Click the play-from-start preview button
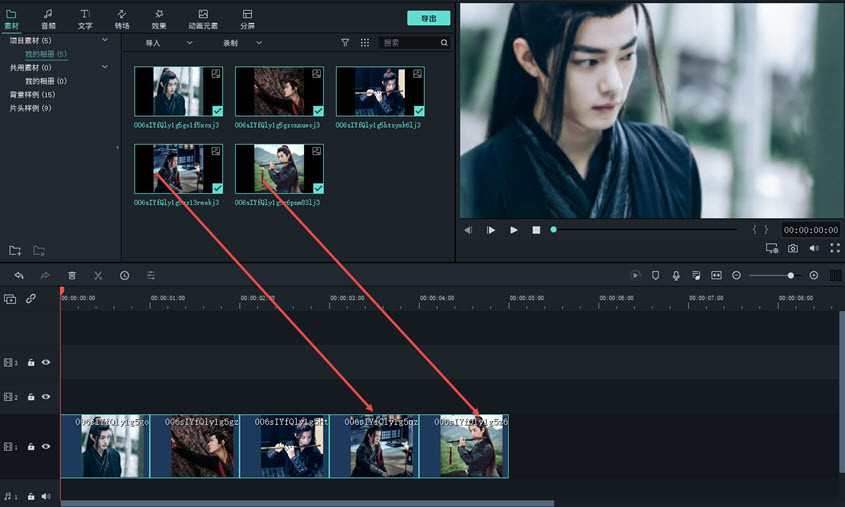845x507 pixels. point(490,230)
